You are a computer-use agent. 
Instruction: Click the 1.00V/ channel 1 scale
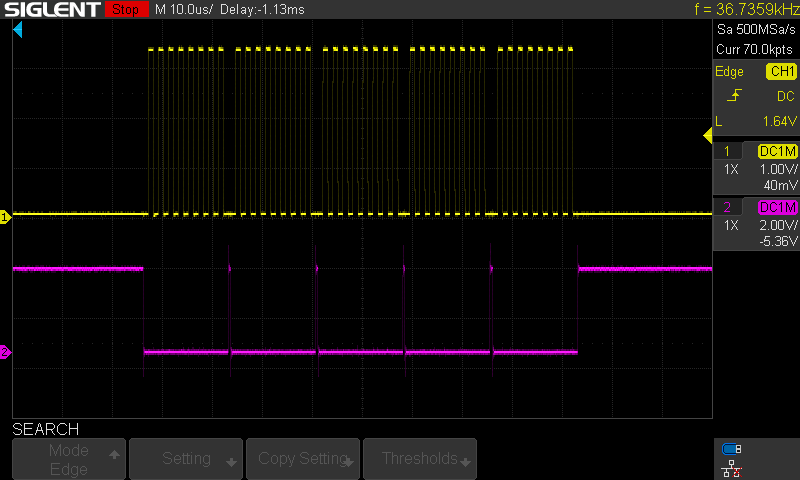pyautogui.click(x=779, y=169)
